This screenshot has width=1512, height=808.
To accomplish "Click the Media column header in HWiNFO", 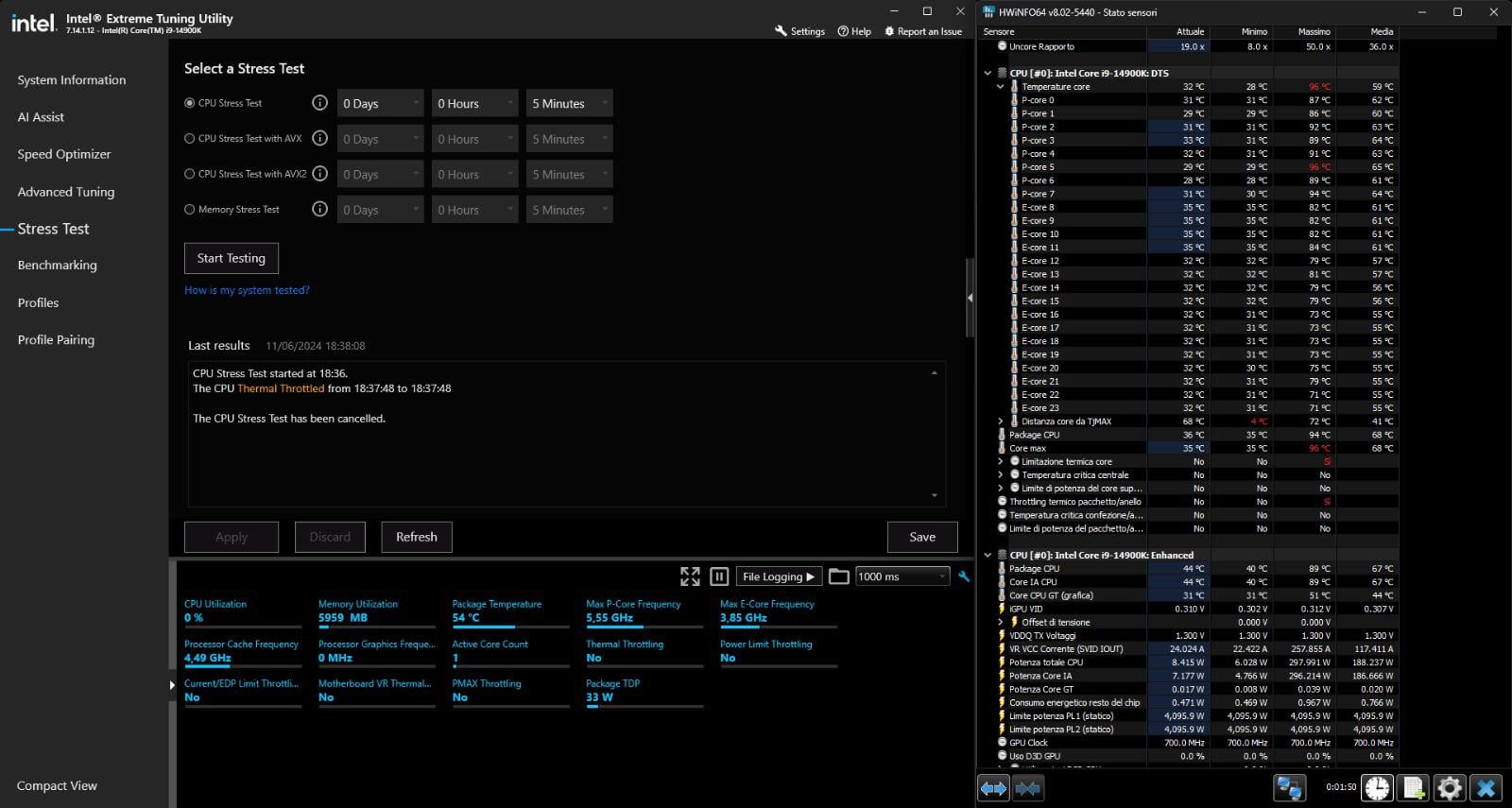I will click(1367, 32).
